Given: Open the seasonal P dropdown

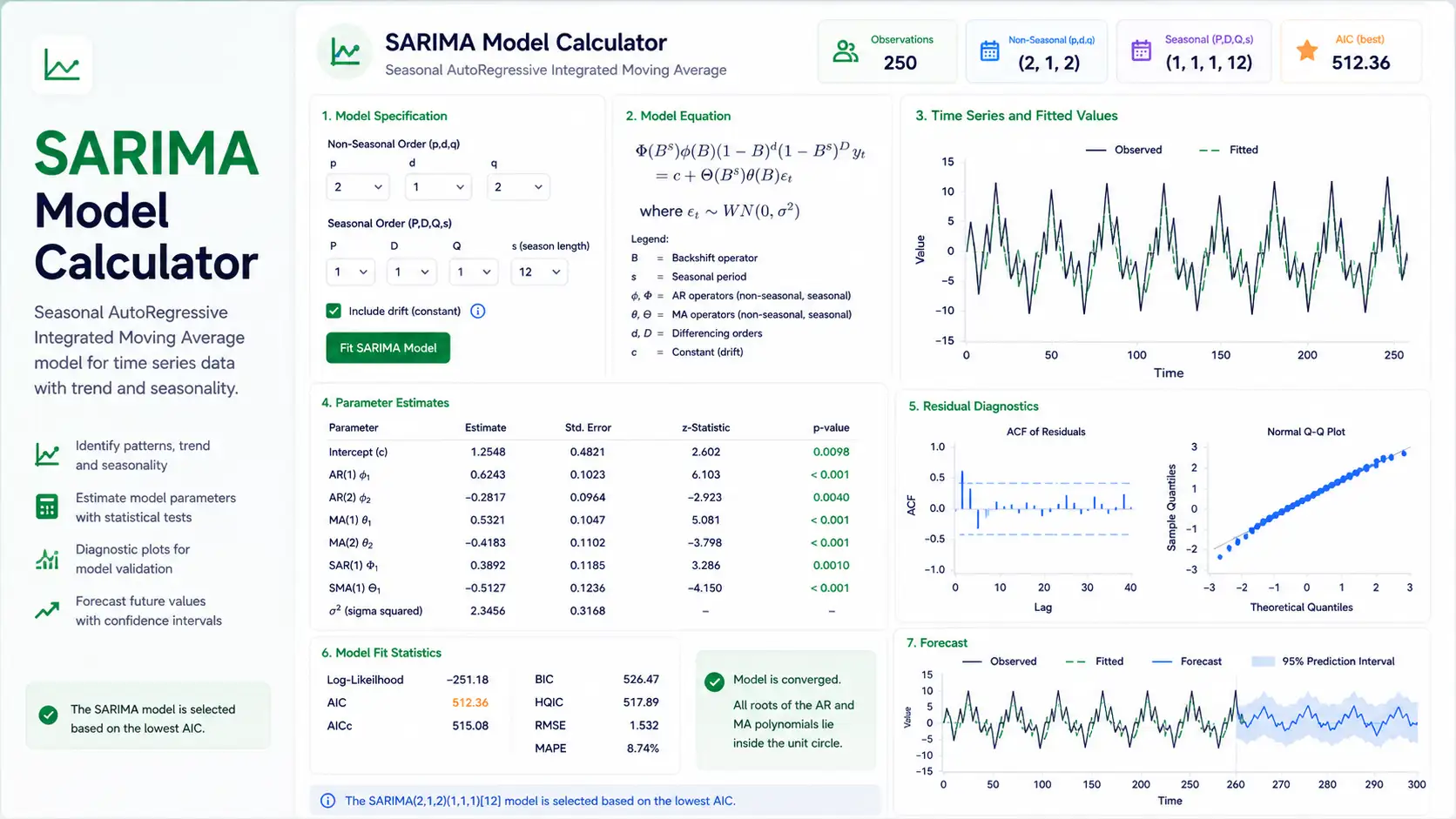Looking at the screenshot, I should tap(351, 272).
